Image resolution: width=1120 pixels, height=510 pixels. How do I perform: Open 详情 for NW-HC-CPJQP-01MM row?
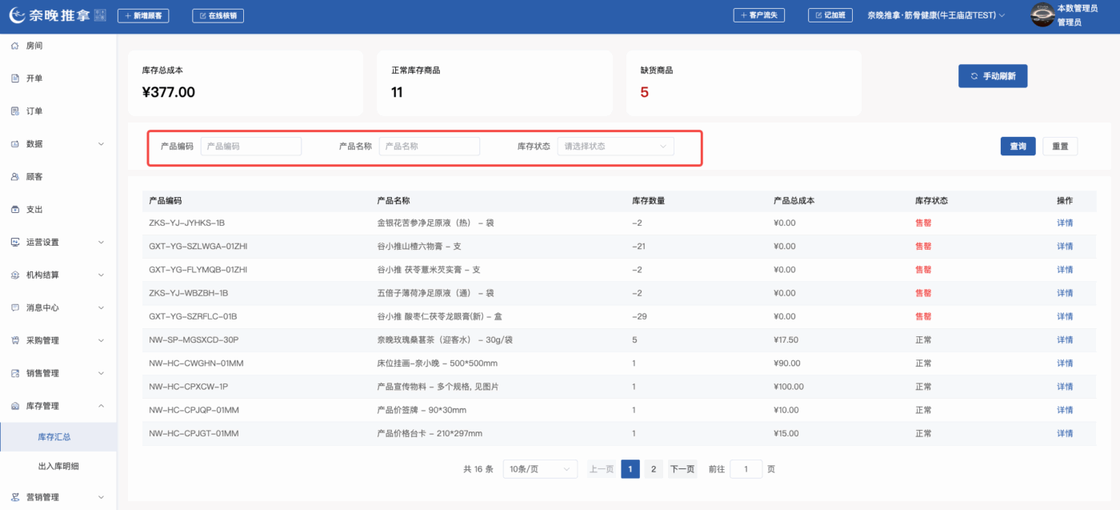click(1065, 410)
